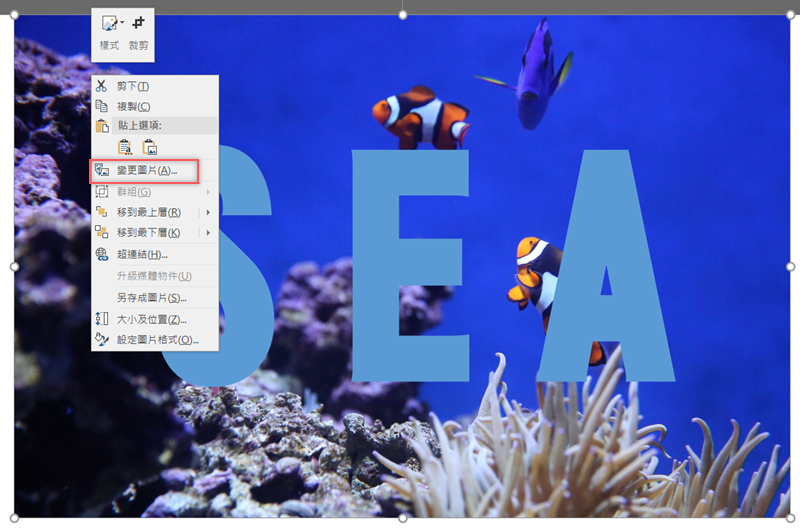Click the bottom-left corner handle
The width and height of the screenshot is (800, 531).
point(14,518)
